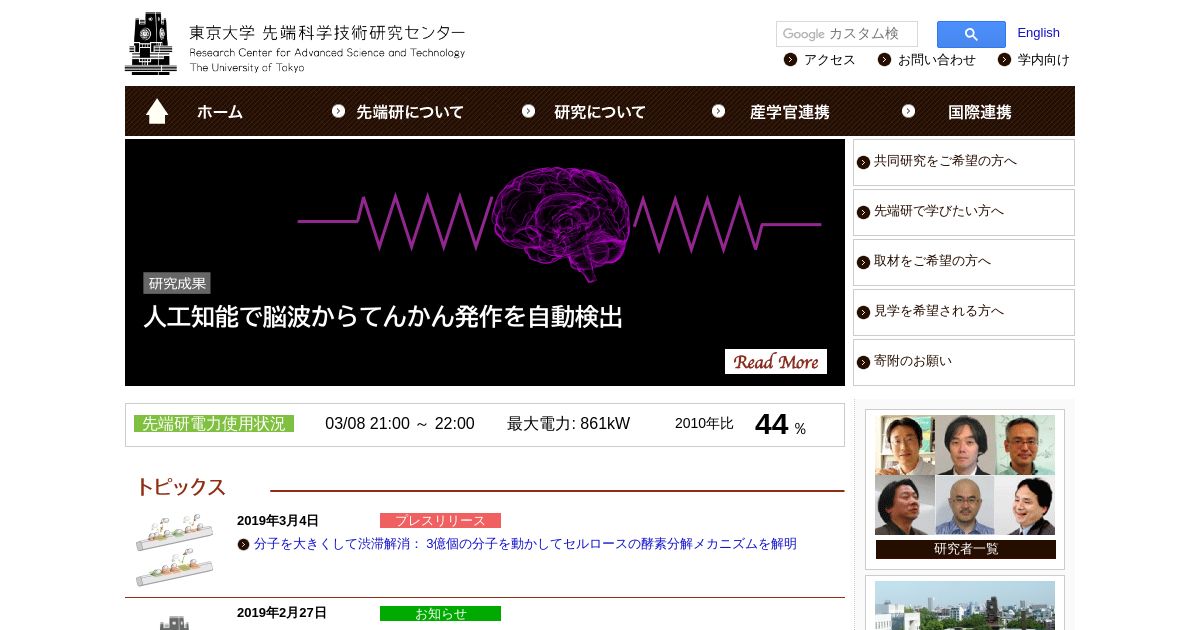Click the bullet icon beside アクセス
This screenshot has width=1200, height=630.
tap(791, 59)
